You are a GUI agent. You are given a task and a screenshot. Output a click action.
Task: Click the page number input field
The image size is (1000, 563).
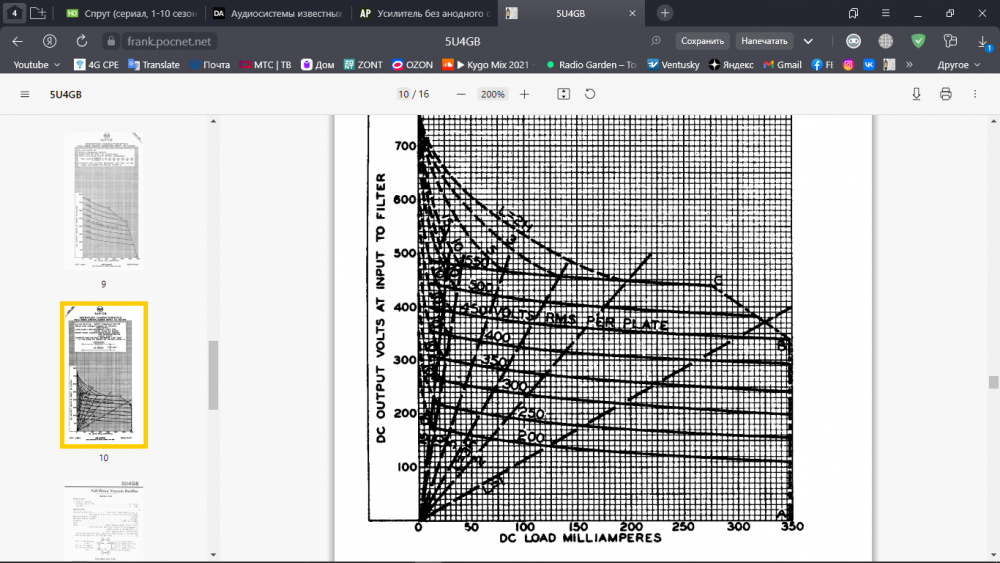click(403, 94)
